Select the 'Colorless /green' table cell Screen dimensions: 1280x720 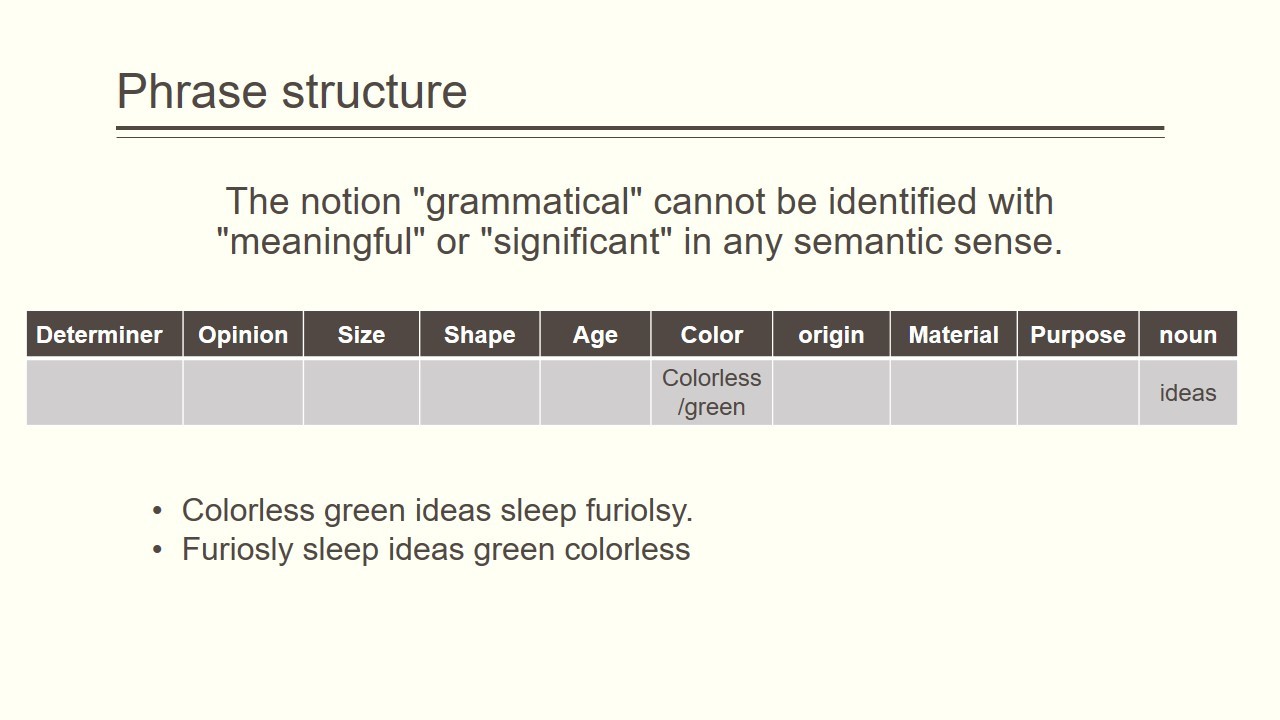[712, 392]
